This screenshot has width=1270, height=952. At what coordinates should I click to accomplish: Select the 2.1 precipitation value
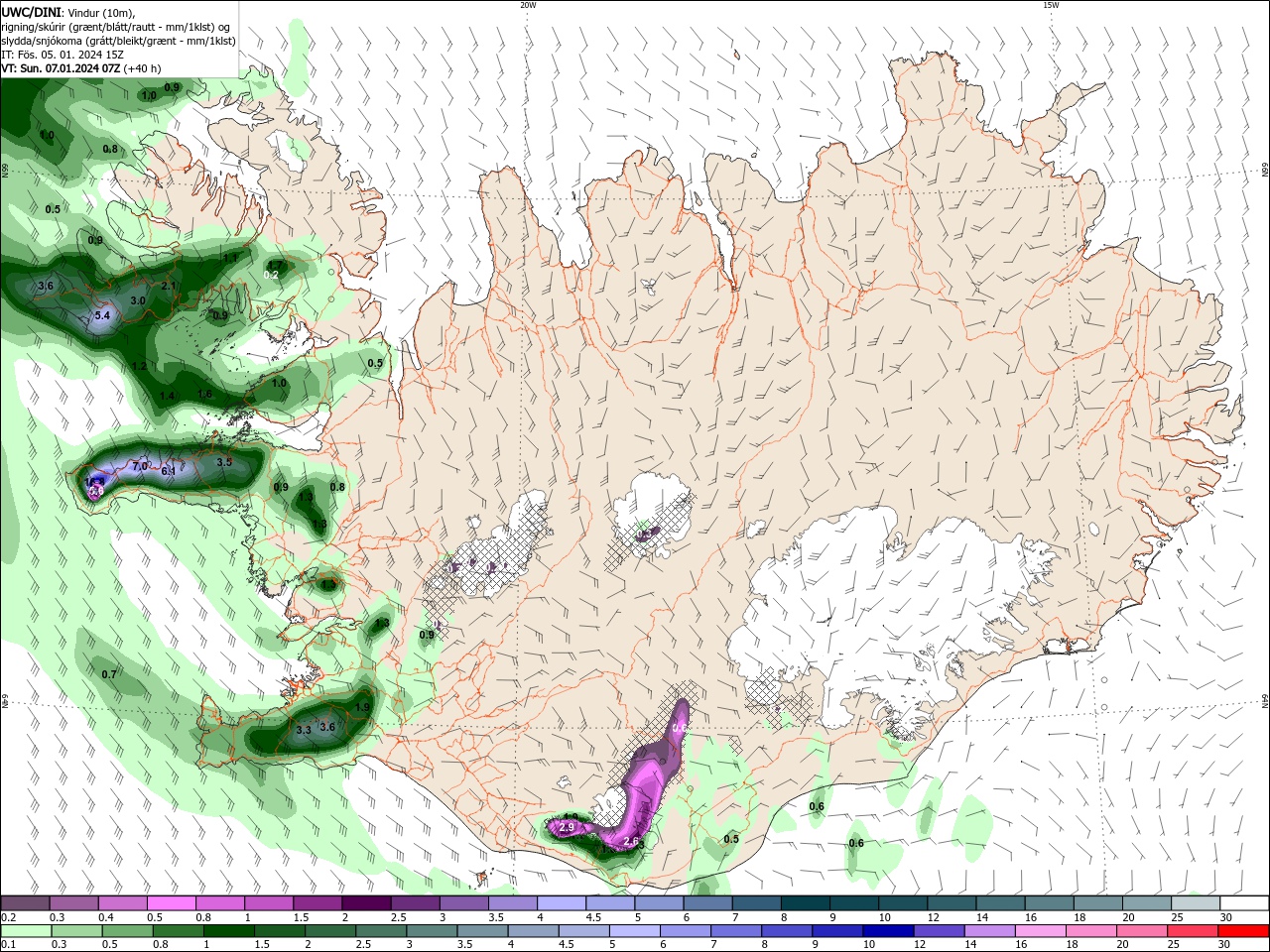[x=169, y=287]
